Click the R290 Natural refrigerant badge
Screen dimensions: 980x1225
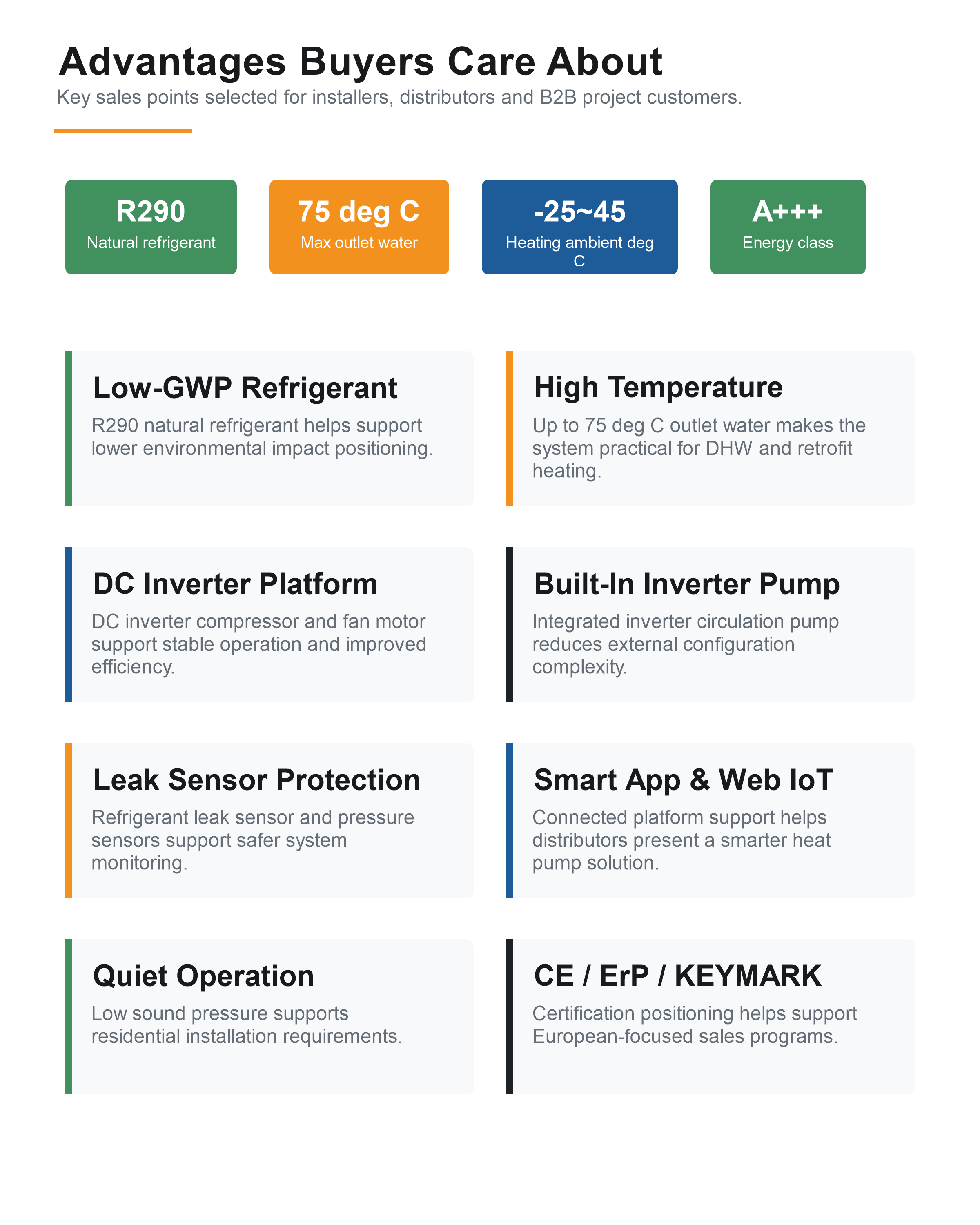click(x=151, y=227)
